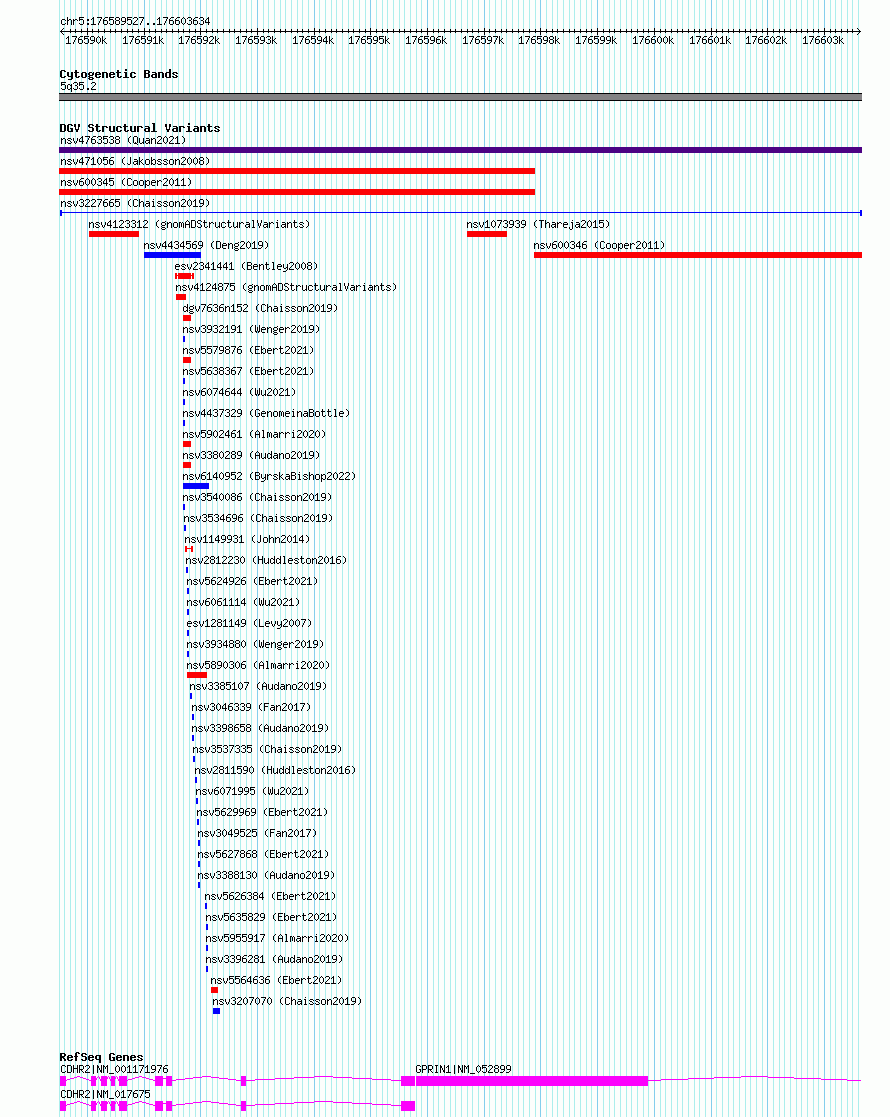Click the red bar under nsv600345

pyautogui.click(x=297, y=192)
